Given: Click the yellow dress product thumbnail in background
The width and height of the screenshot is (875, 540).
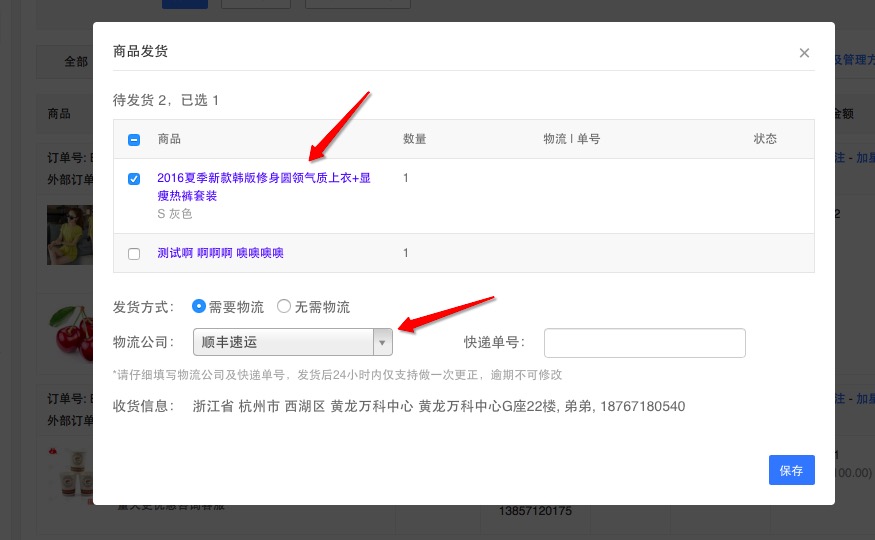Looking at the screenshot, I should click(70, 235).
